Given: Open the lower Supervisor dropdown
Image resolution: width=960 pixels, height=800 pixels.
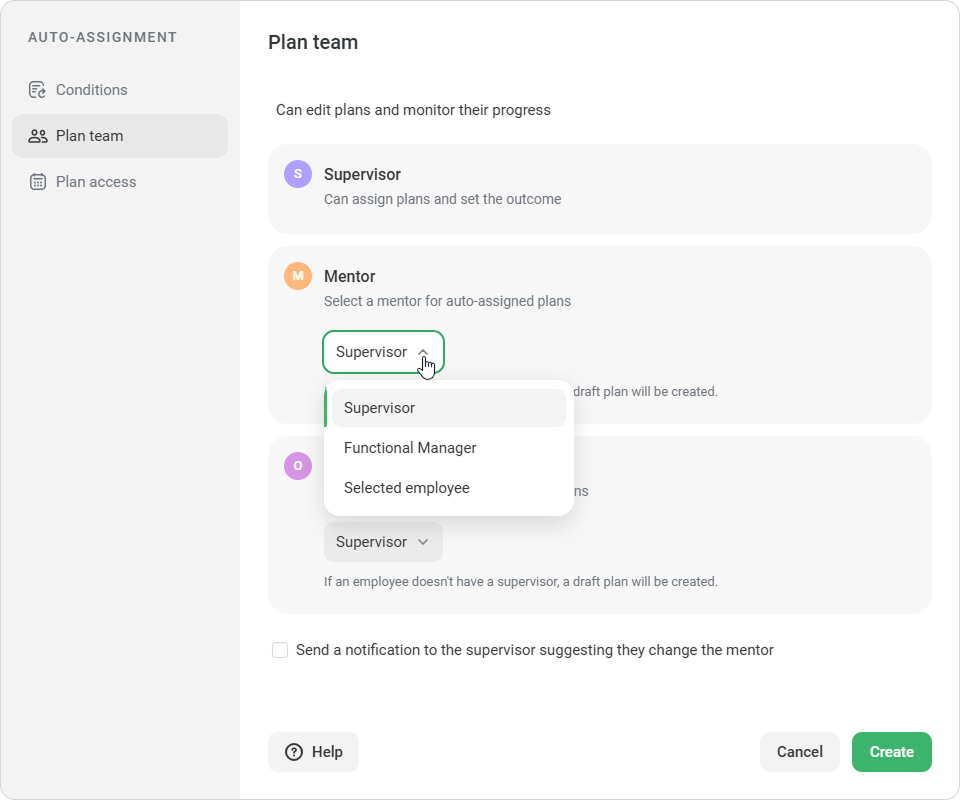Looking at the screenshot, I should [383, 542].
